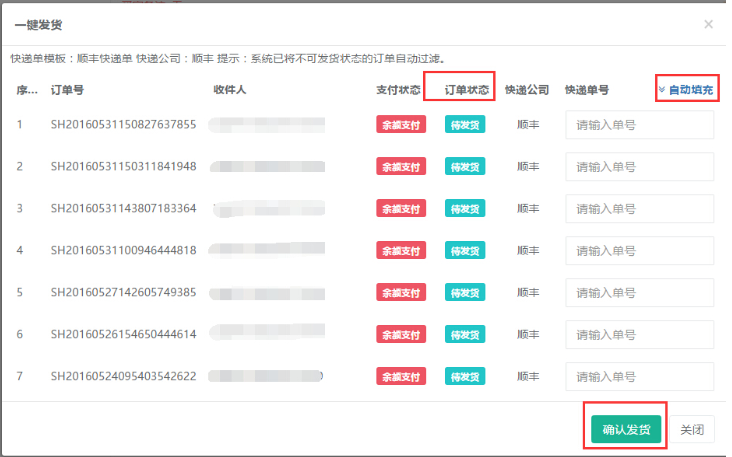Click the 自动填充 link
The height and width of the screenshot is (457, 732).
click(x=686, y=90)
